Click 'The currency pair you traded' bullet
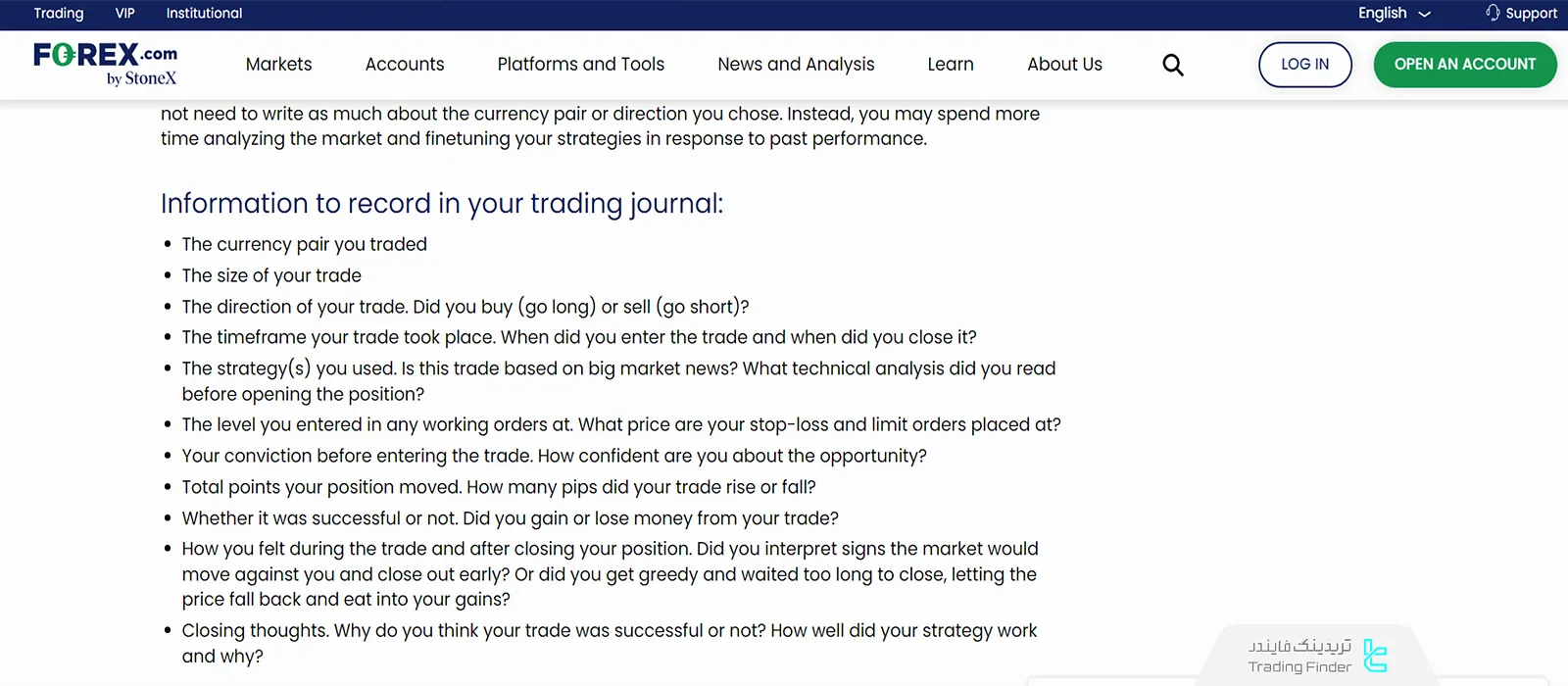1568x686 pixels. click(305, 244)
